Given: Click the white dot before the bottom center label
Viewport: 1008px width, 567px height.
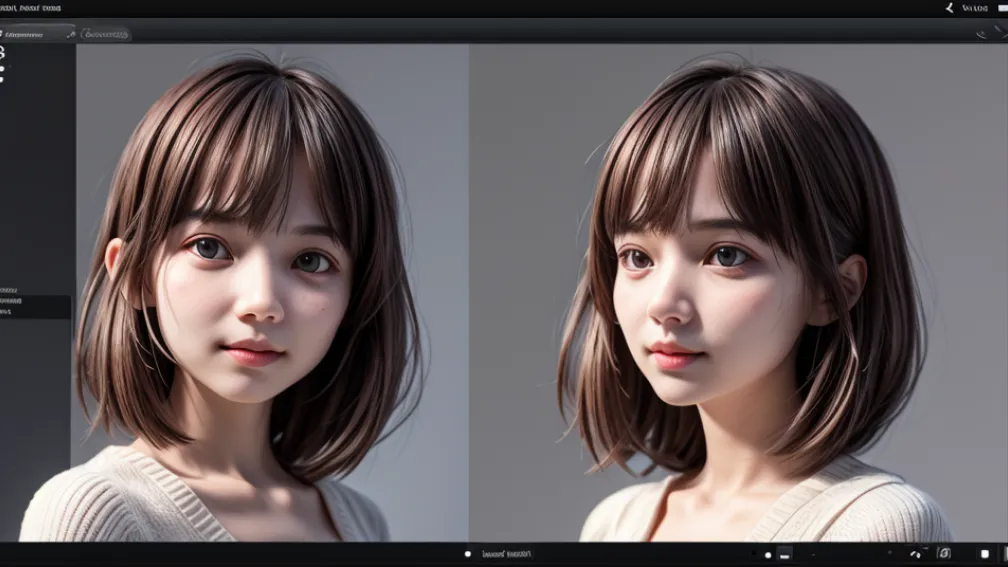Looking at the screenshot, I should pyautogui.click(x=467, y=554).
